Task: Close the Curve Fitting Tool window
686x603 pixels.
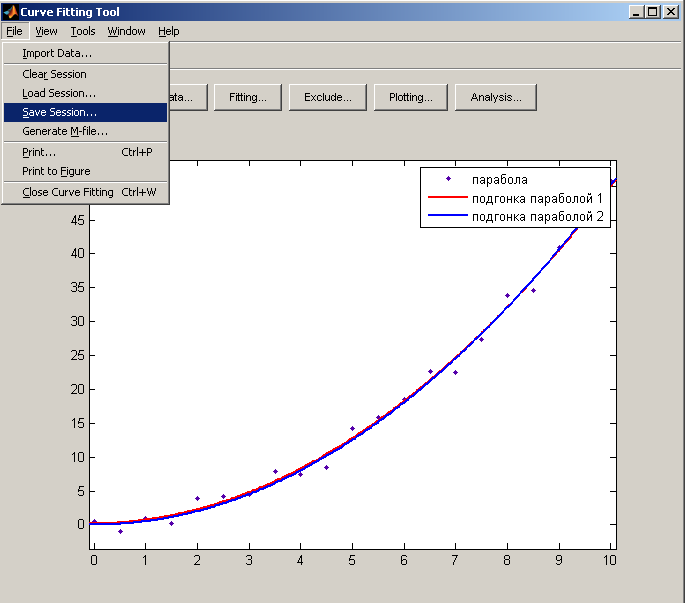Action: 671,12
